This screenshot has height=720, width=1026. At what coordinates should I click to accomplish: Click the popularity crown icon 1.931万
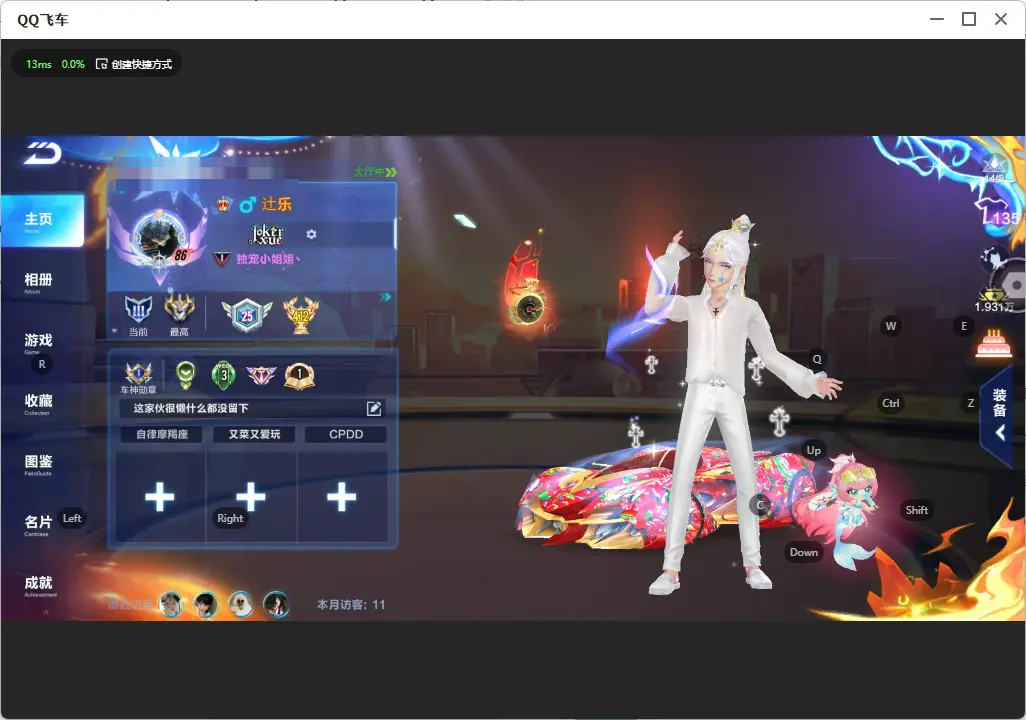tap(994, 300)
